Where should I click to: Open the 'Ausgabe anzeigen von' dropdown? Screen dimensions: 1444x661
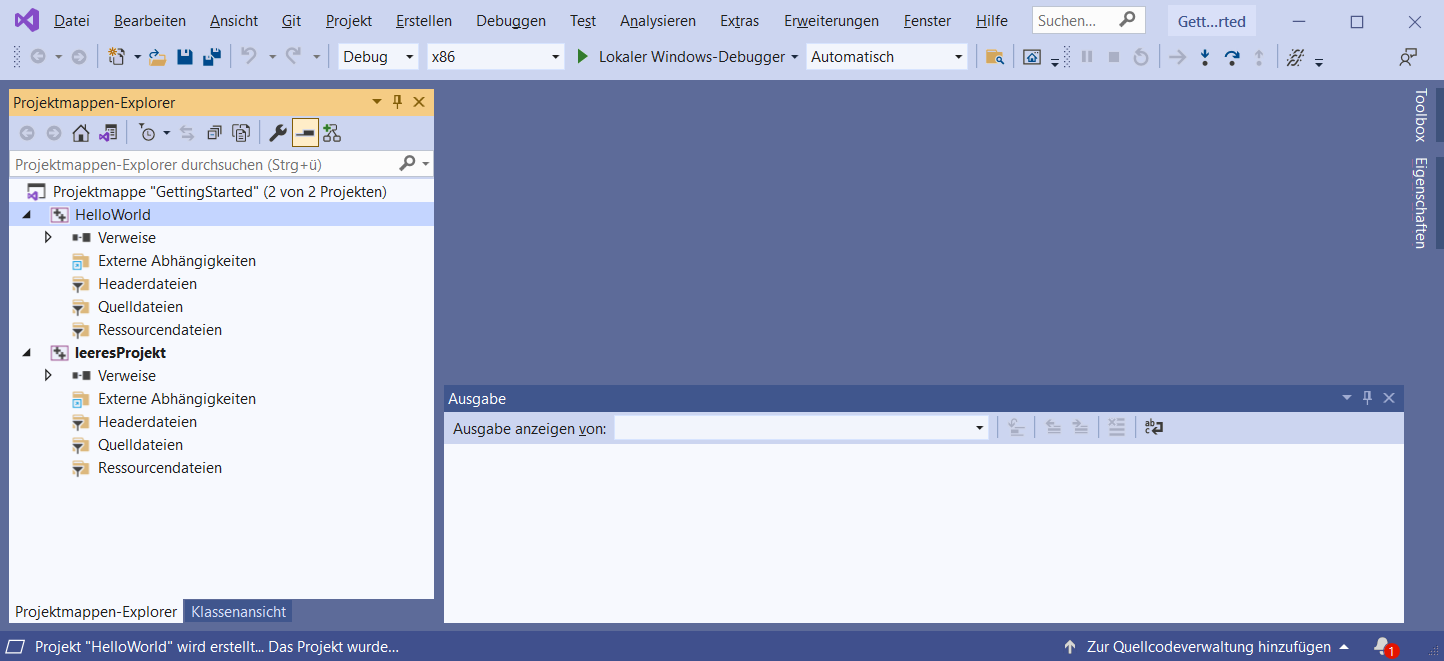click(x=978, y=427)
